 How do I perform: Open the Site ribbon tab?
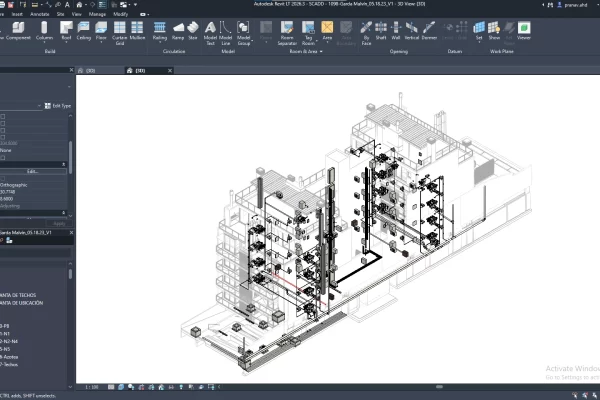click(60, 14)
